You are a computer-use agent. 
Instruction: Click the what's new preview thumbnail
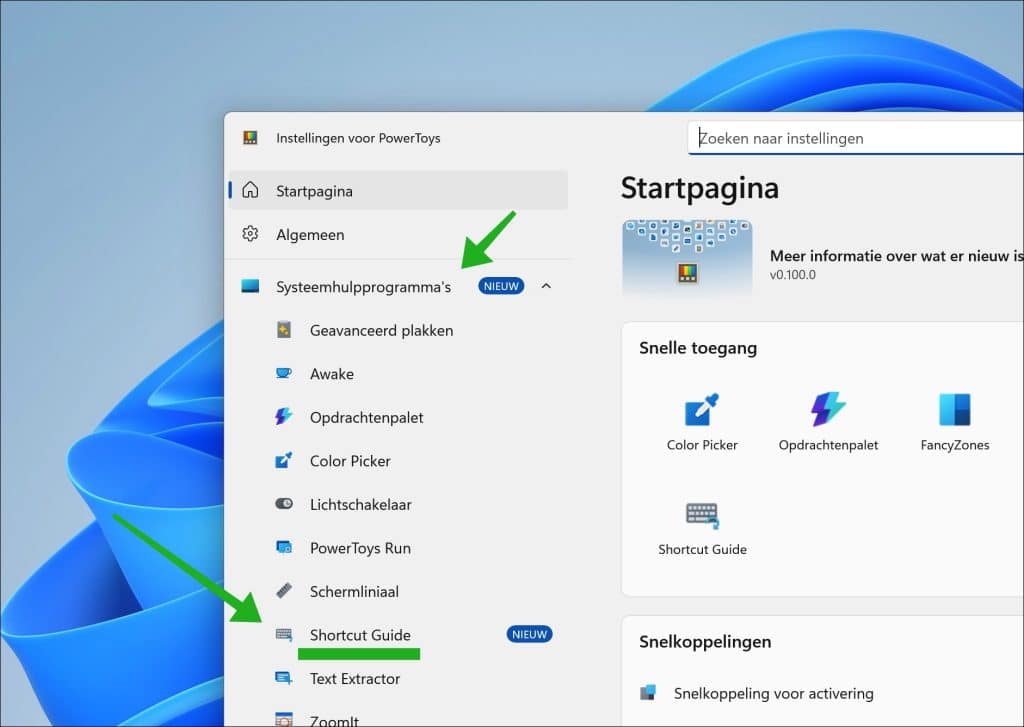687,259
